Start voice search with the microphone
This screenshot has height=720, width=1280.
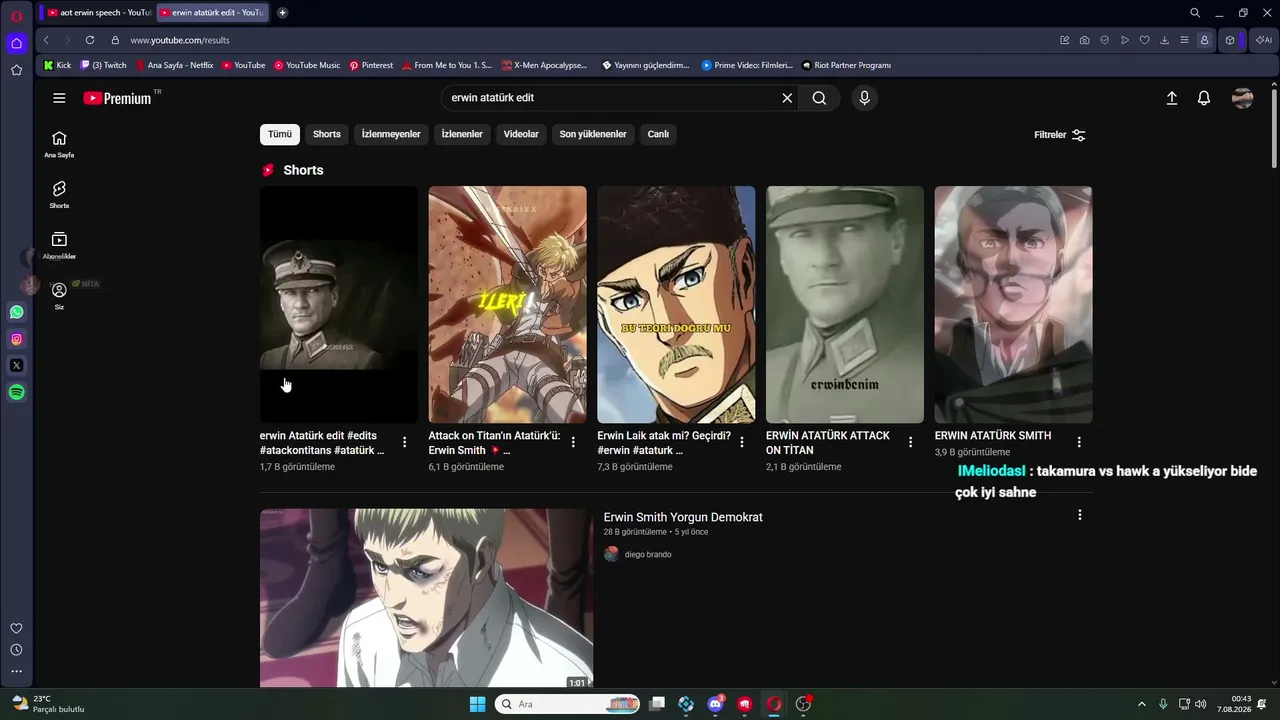click(x=865, y=98)
